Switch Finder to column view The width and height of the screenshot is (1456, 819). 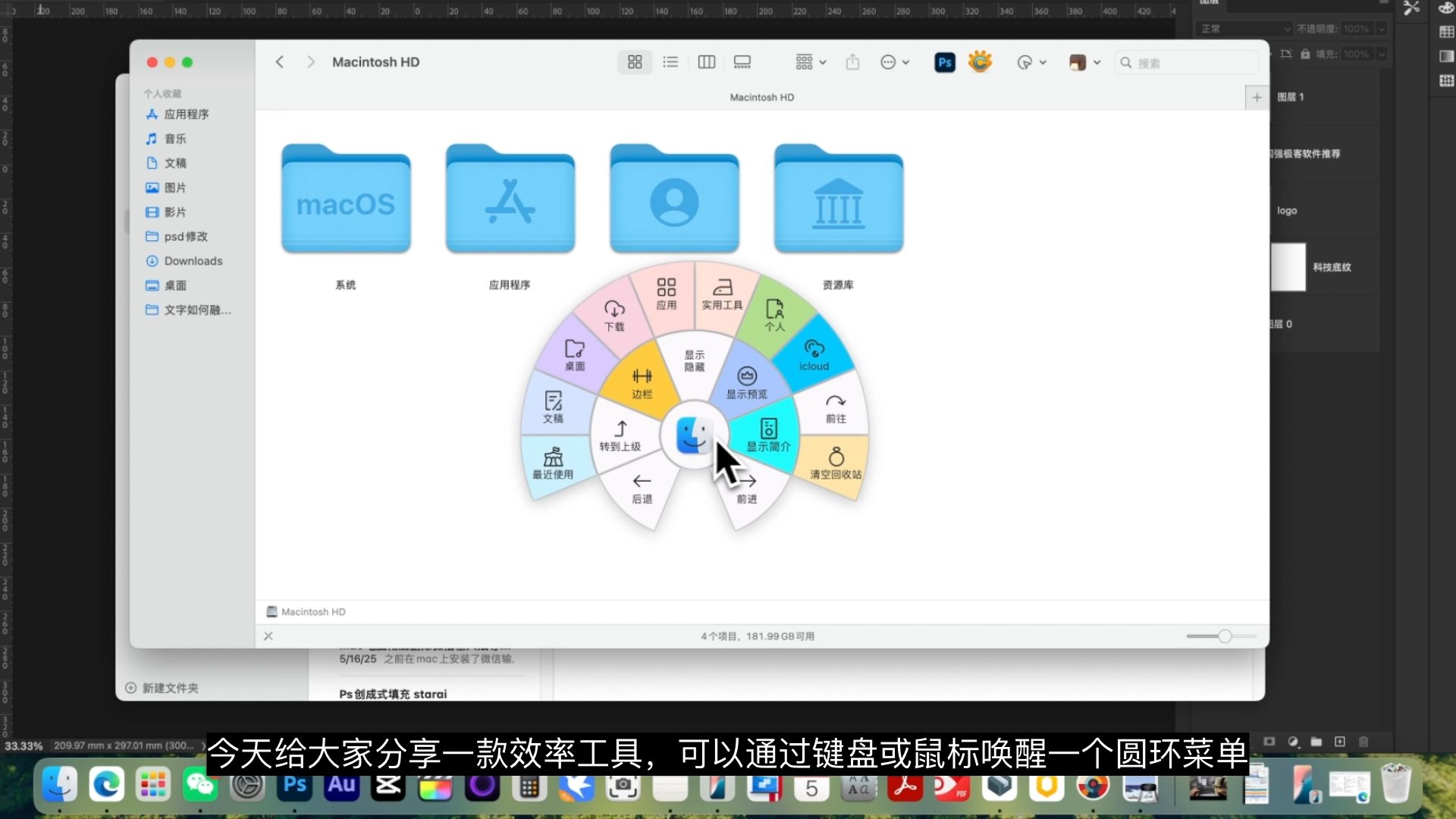tap(706, 62)
